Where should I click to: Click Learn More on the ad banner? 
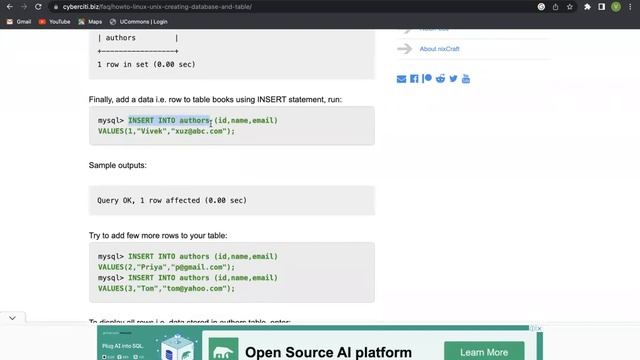click(484, 352)
